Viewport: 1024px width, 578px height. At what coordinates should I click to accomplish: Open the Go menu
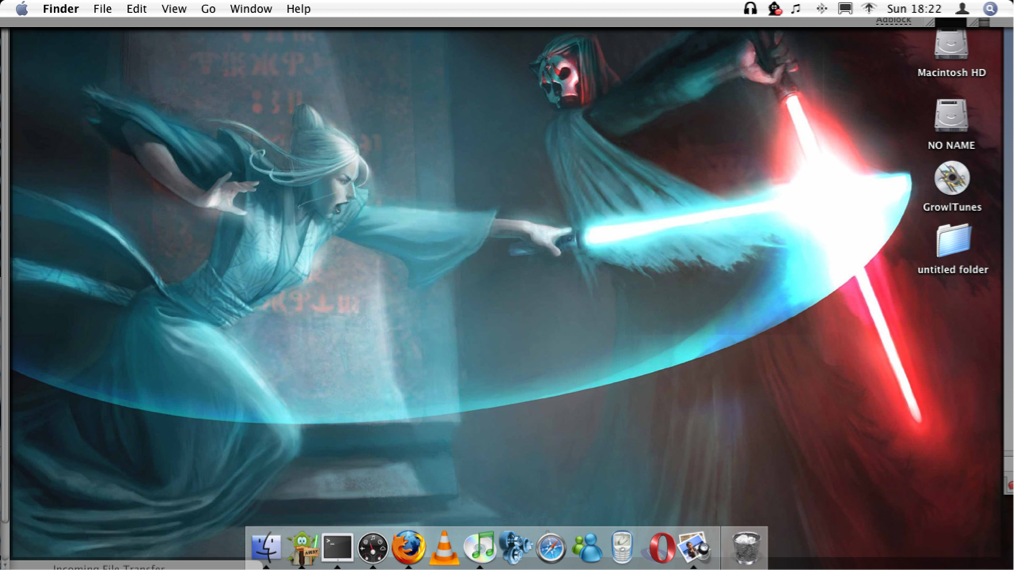[x=208, y=9]
